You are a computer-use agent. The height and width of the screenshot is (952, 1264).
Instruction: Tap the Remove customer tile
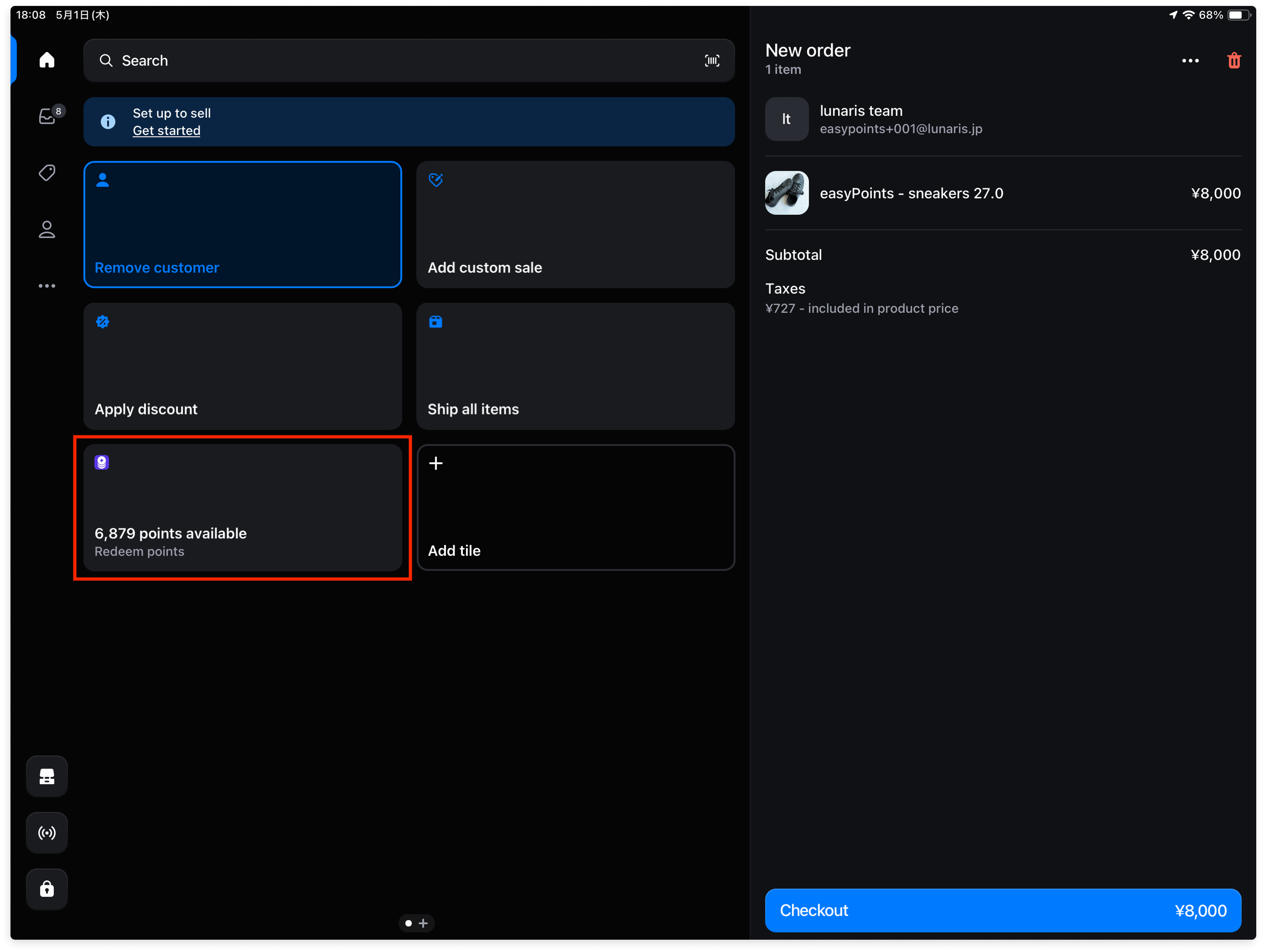(x=243, y=225)
